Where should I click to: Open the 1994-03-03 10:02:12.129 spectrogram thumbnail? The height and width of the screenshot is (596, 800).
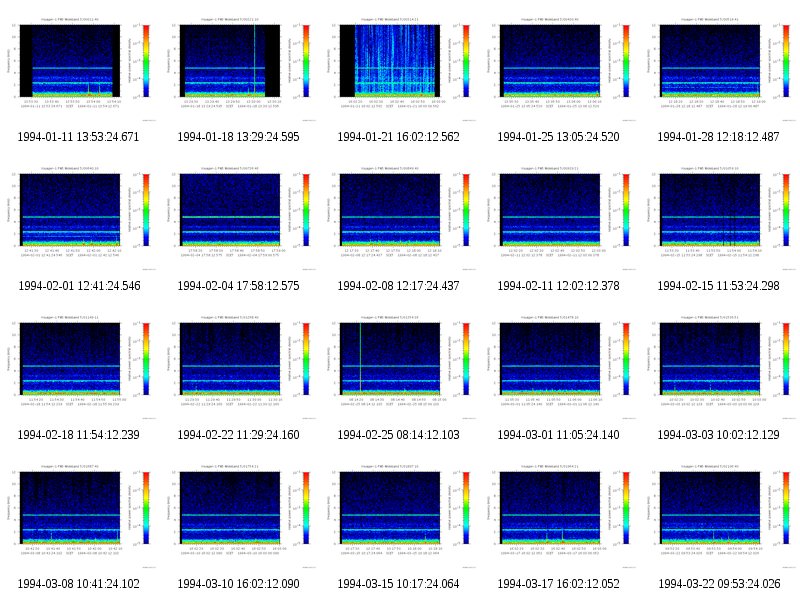point(718,368)
